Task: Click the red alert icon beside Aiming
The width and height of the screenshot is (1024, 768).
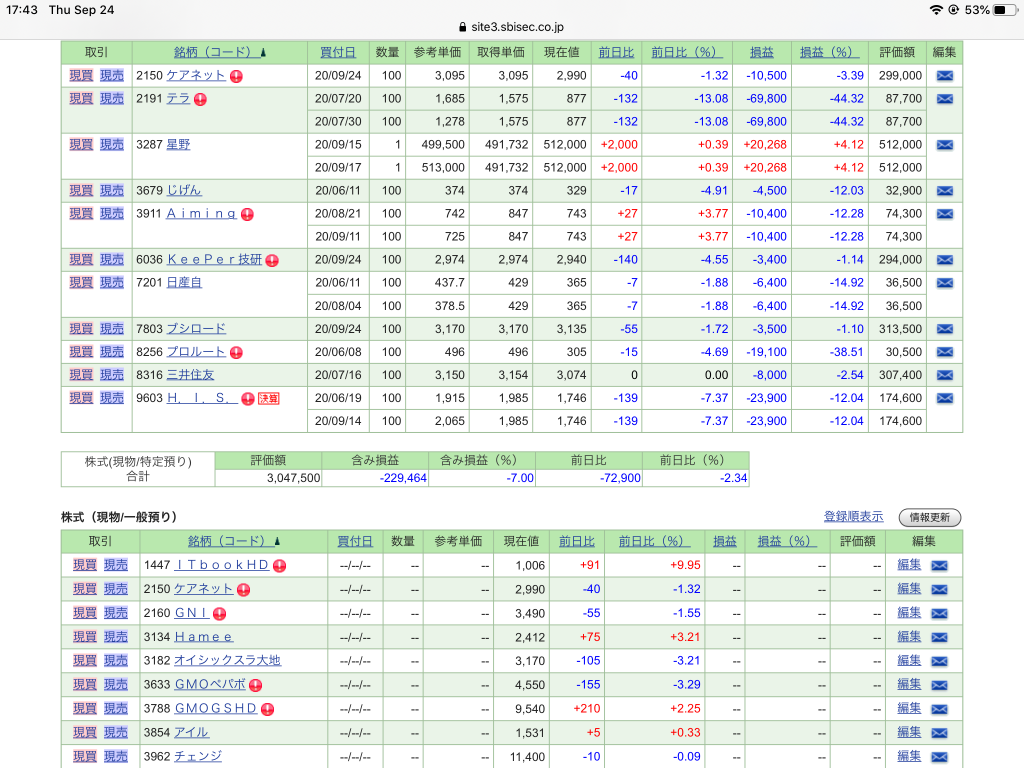Action: coord(247,214)
